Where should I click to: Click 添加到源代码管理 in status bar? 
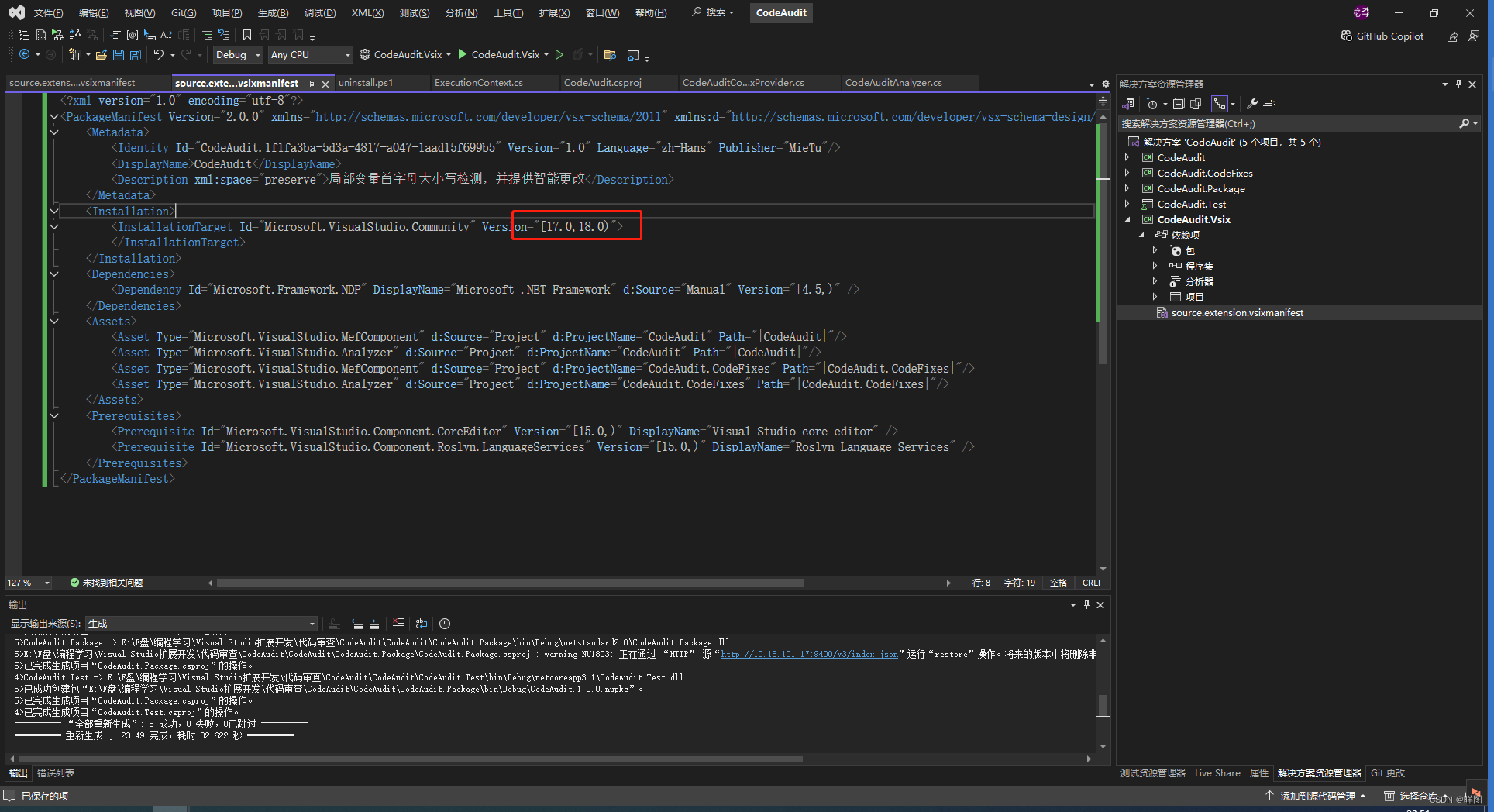[x=1317, y=797]
